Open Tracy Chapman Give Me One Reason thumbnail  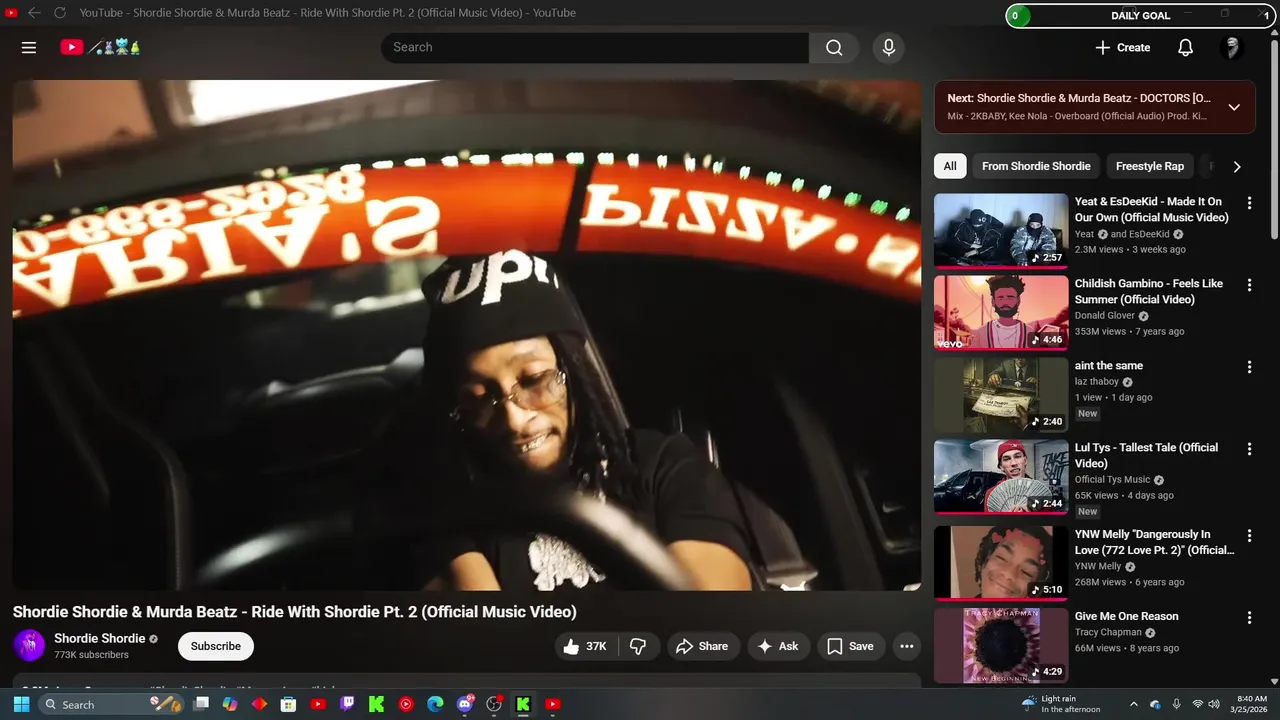point(1001,646)
